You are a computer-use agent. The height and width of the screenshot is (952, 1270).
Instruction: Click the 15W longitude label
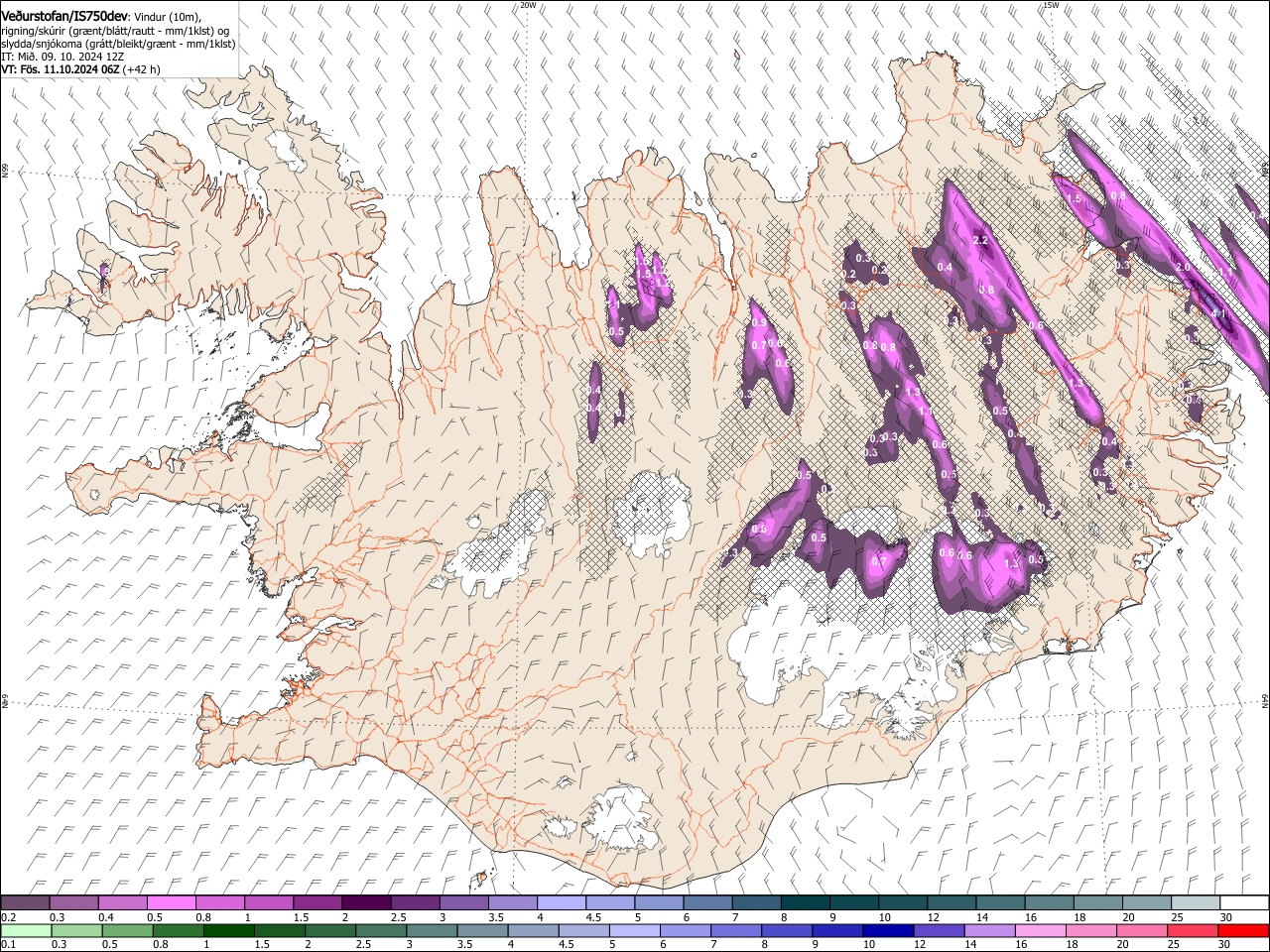click(x=1051, y=5)
